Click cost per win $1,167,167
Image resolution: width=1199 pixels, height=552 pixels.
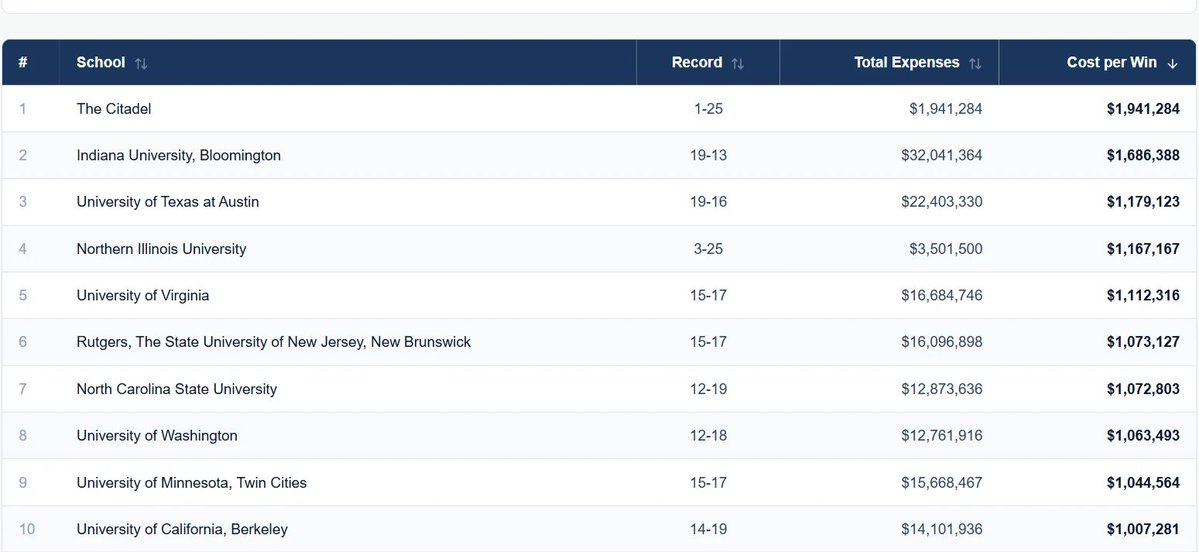click(1143, 248)
